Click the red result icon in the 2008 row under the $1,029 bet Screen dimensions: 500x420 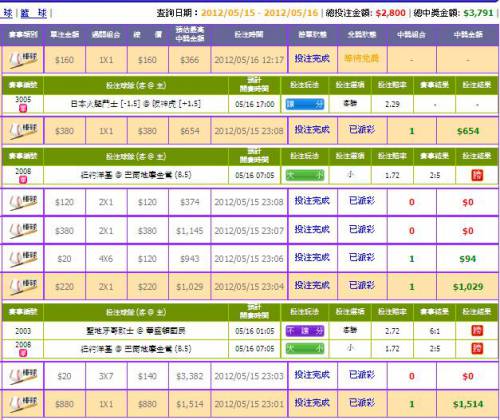pyautogui.click(x=477, y=349)
